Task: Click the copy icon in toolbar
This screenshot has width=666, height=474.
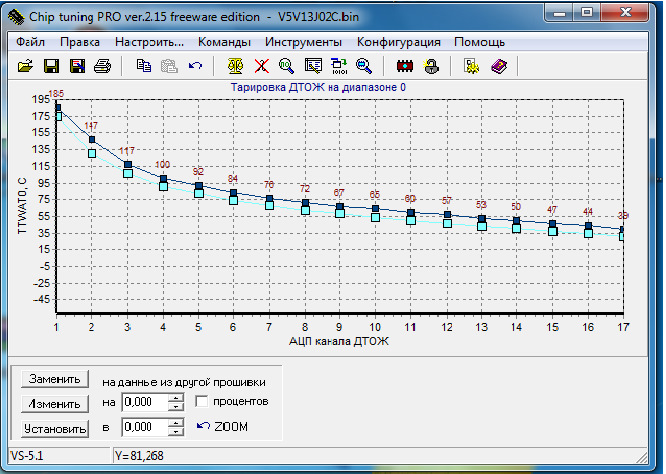Action: pyautogui.click(x=144, y=67)
